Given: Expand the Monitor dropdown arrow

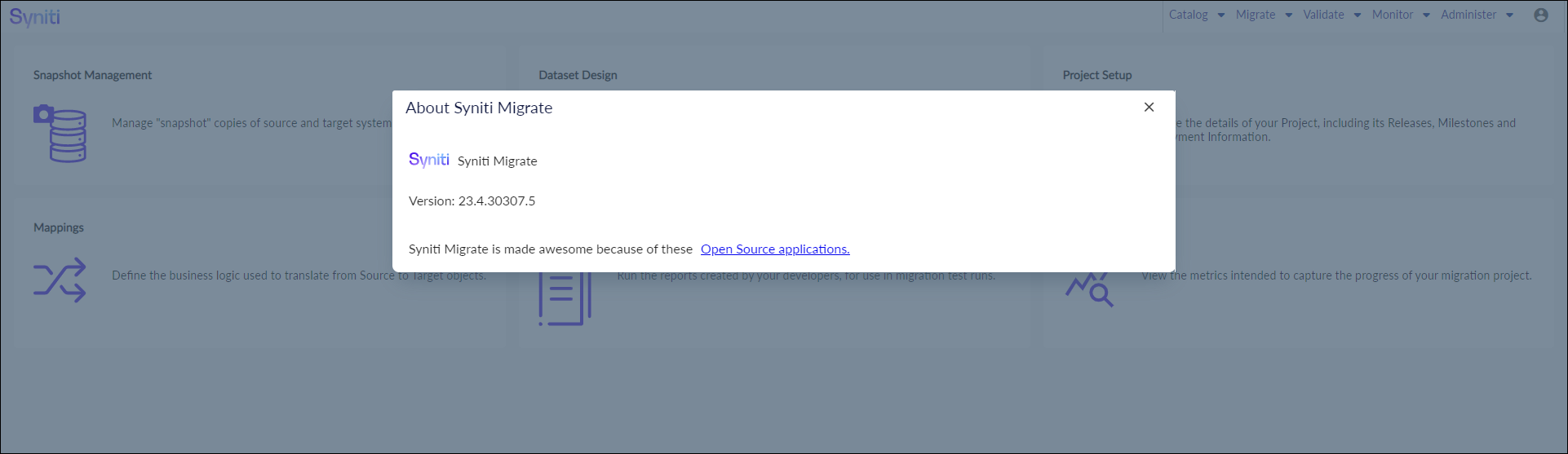Looking at the screenshot, I should click(1426, 15).
